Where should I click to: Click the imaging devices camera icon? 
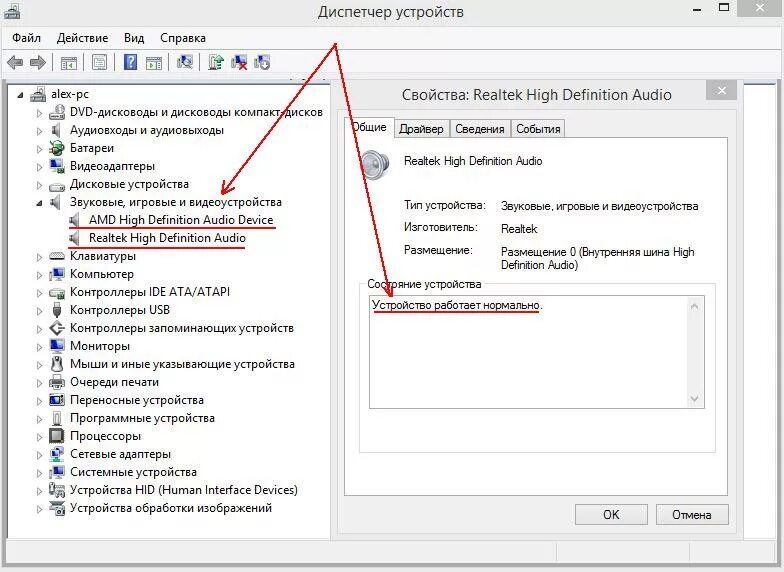tap(57, 508)
